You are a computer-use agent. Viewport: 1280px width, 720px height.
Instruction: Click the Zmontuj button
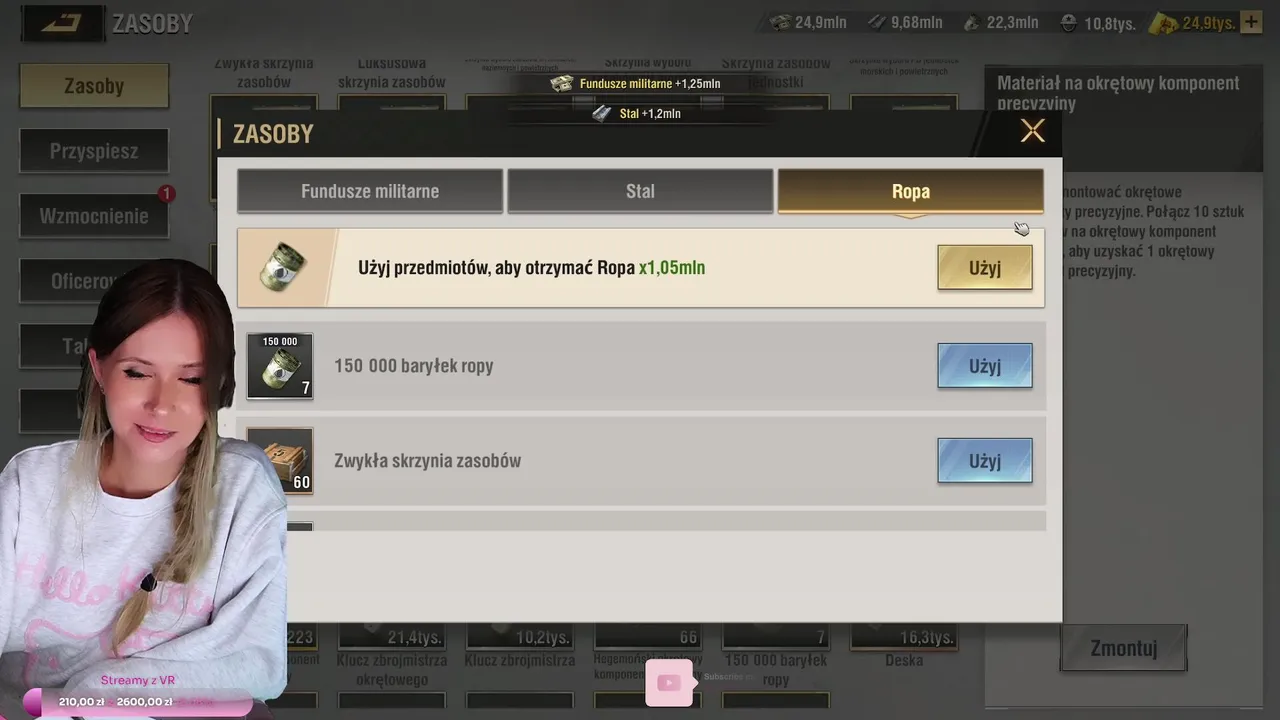[1124, 648]
